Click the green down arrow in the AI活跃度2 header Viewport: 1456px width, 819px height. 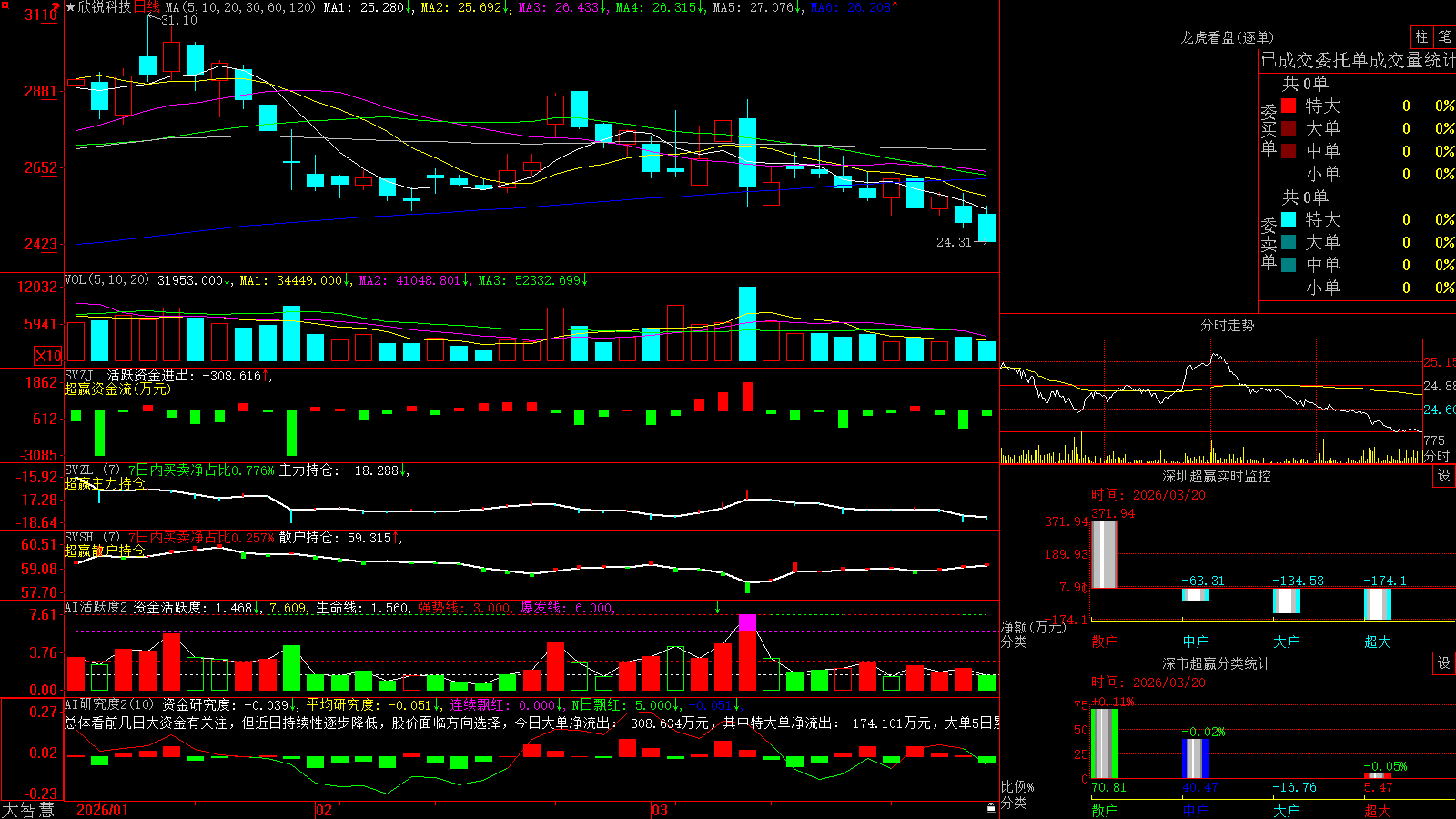[717, 607]
